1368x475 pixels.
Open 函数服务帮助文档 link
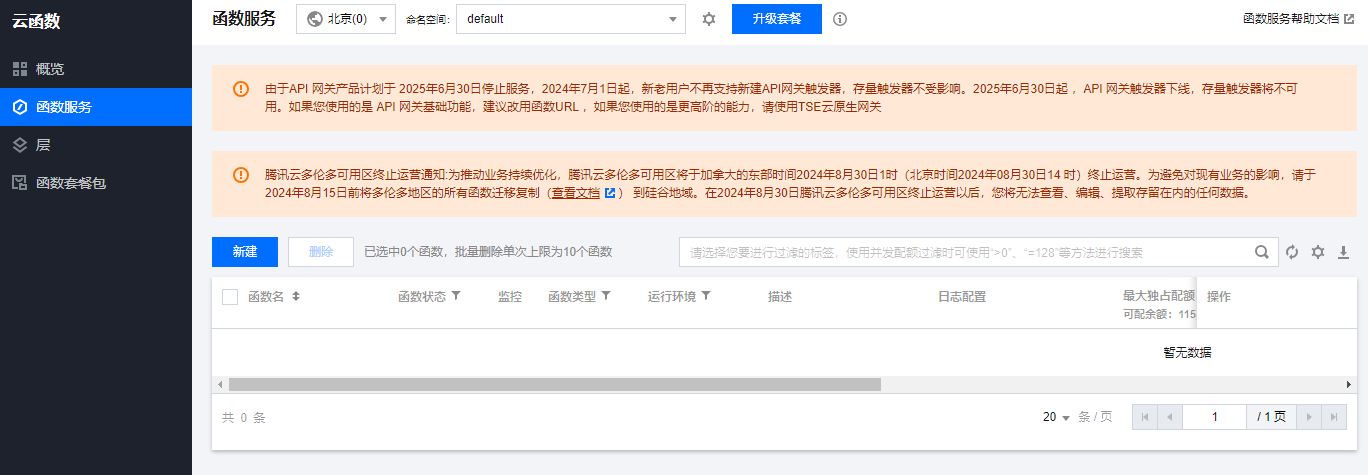(x=1291, y=19)
